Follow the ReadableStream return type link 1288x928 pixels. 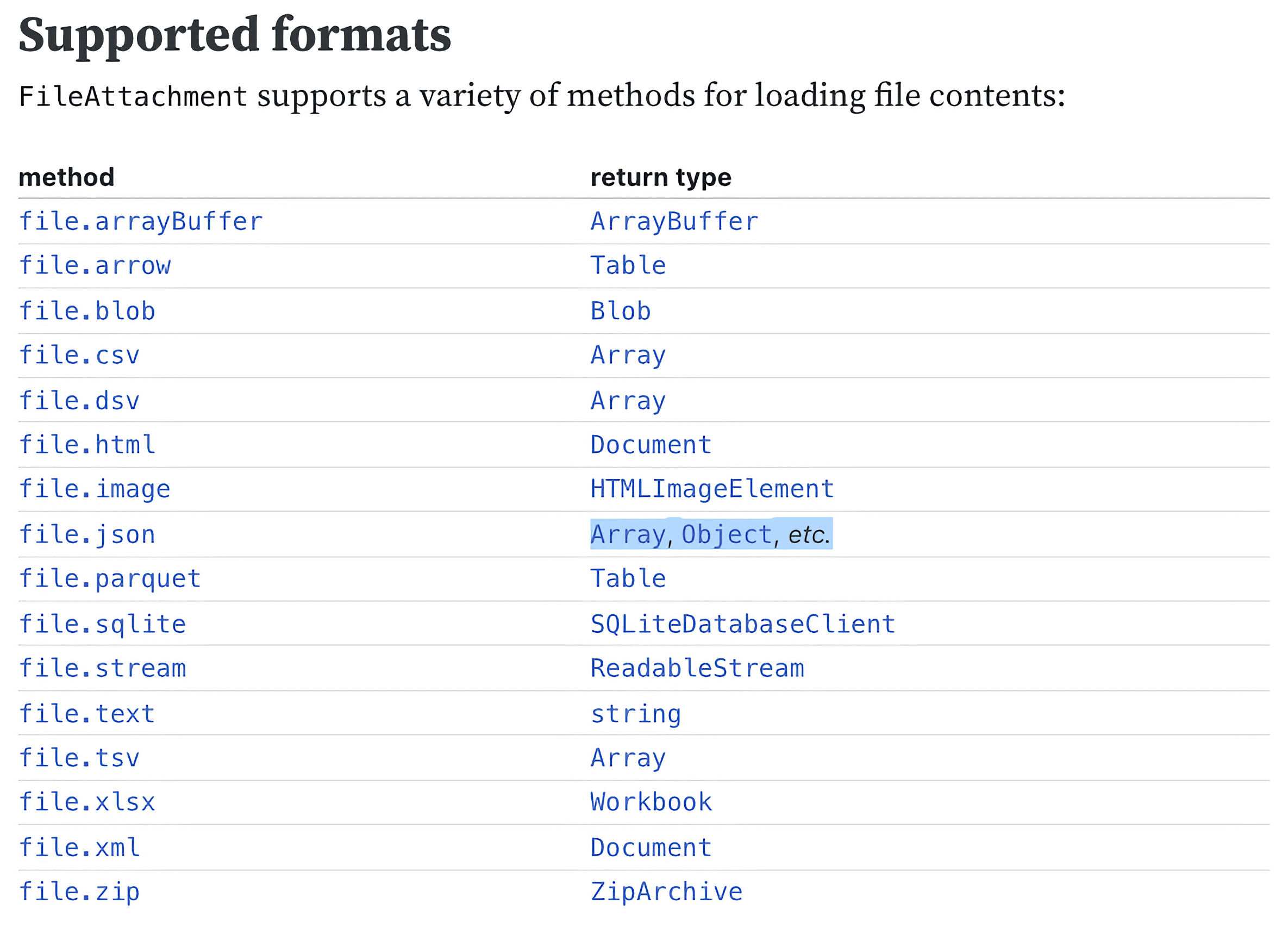(697, 669)
